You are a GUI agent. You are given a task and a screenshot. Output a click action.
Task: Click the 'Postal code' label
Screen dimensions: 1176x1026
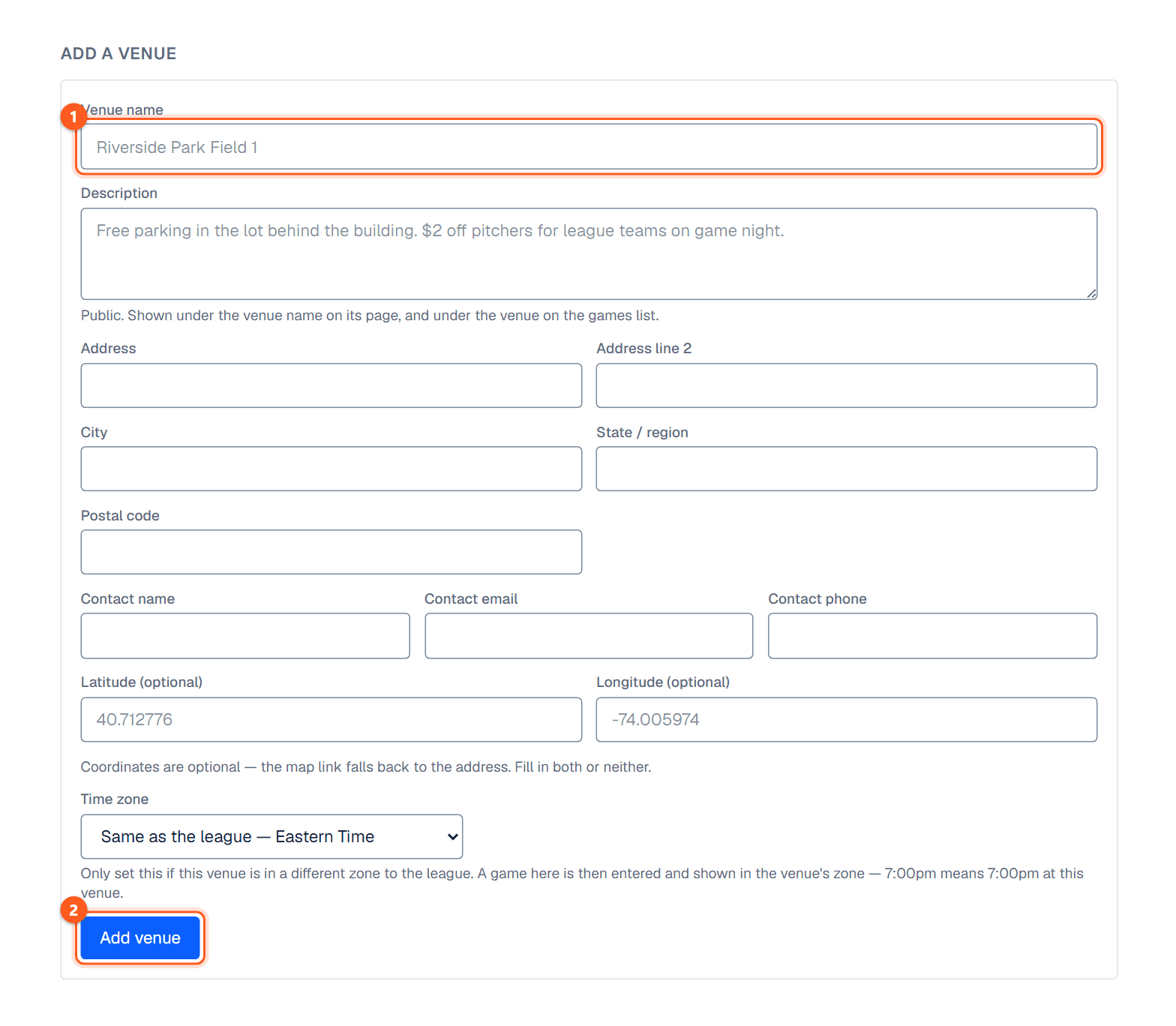click(120, 515)
